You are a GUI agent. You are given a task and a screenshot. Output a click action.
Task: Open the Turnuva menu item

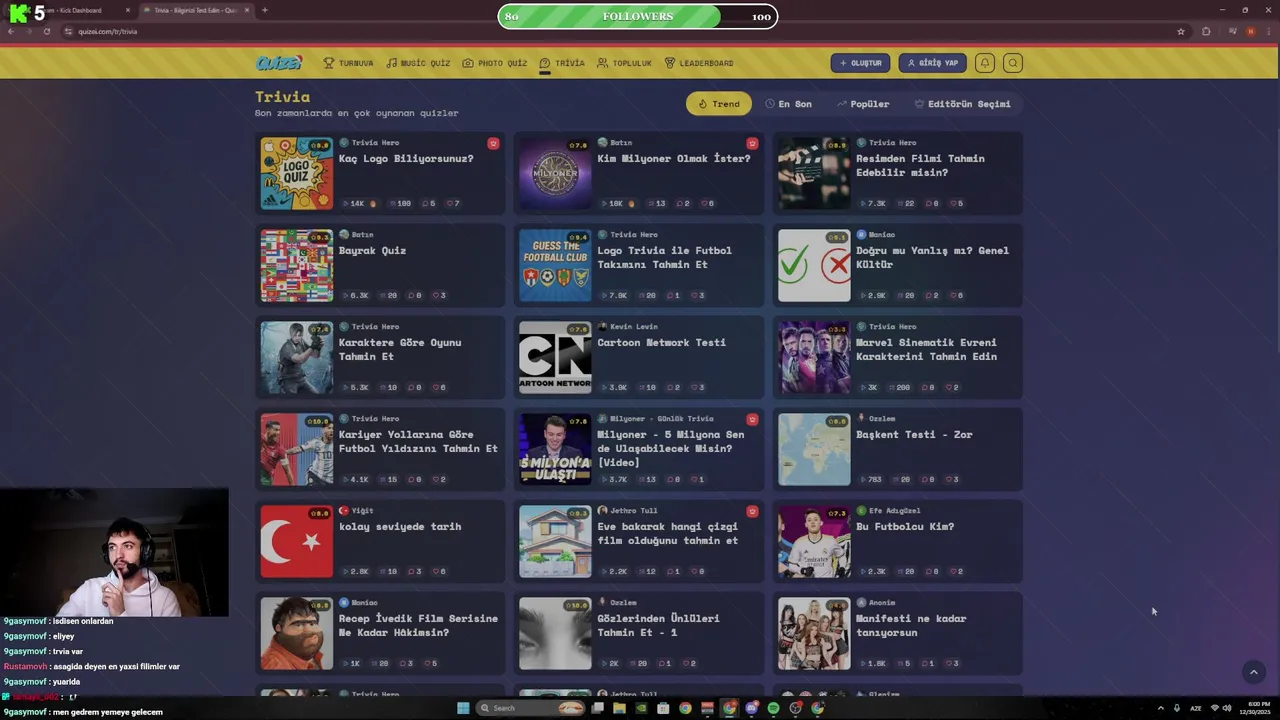point(348,63)
